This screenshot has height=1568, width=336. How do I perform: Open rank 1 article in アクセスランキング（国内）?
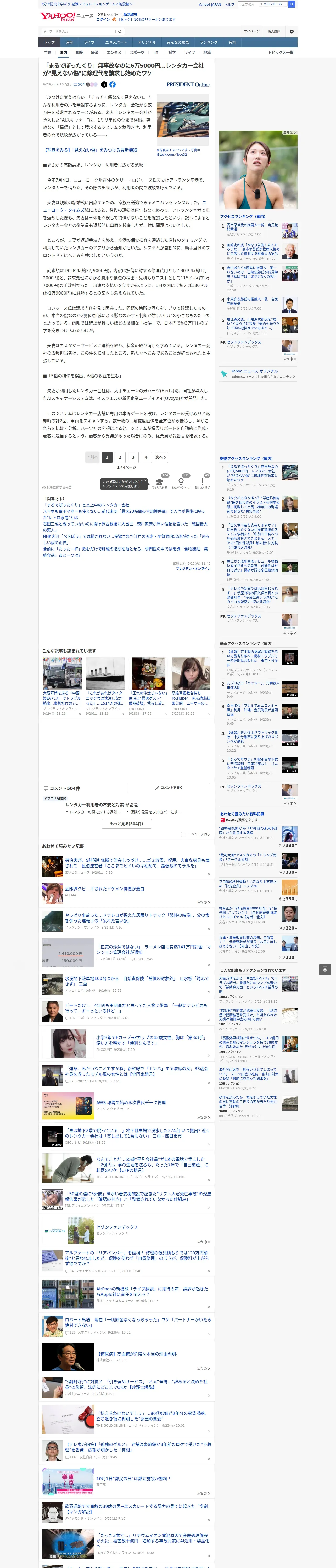(253, 227)
